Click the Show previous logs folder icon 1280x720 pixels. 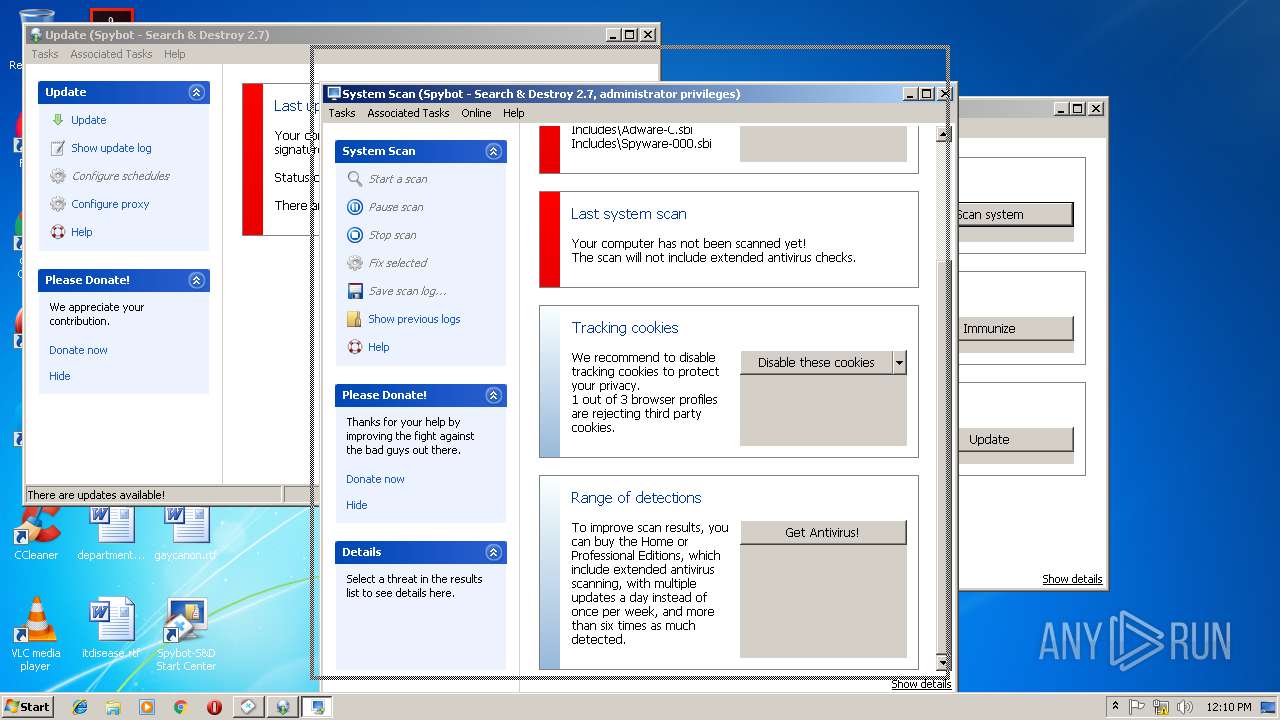(355, 319)
